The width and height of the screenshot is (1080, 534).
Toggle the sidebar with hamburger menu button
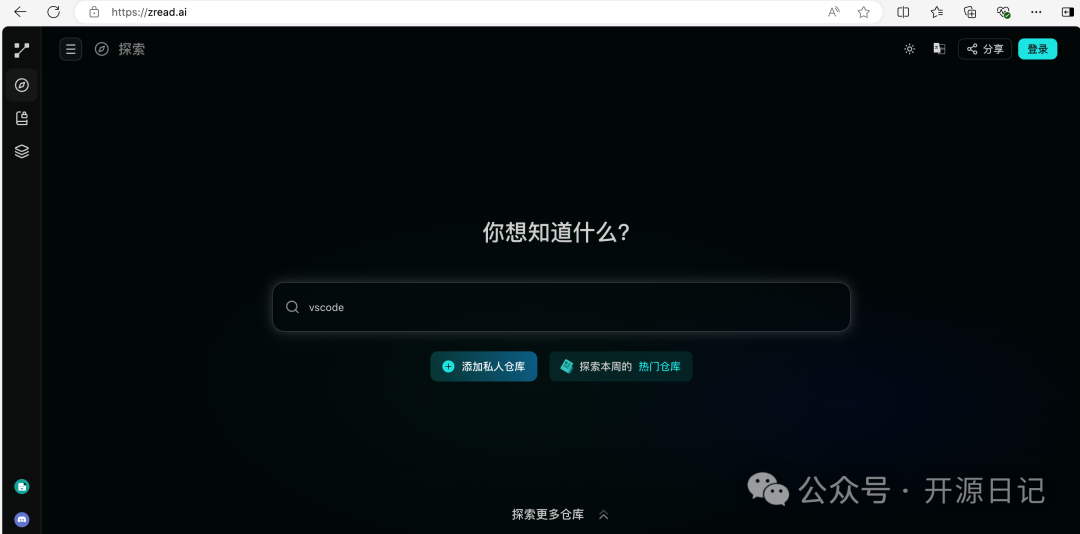71,49
